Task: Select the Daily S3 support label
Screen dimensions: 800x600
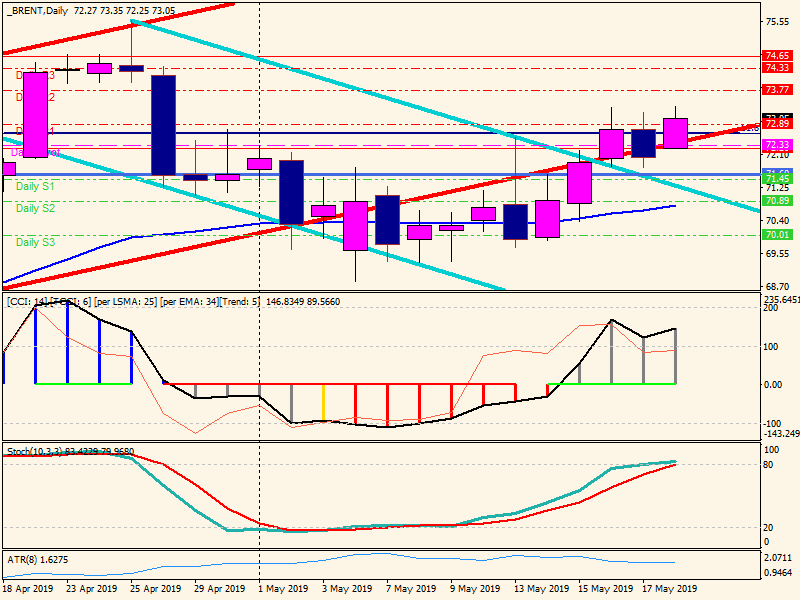Action: click(35, 242)
